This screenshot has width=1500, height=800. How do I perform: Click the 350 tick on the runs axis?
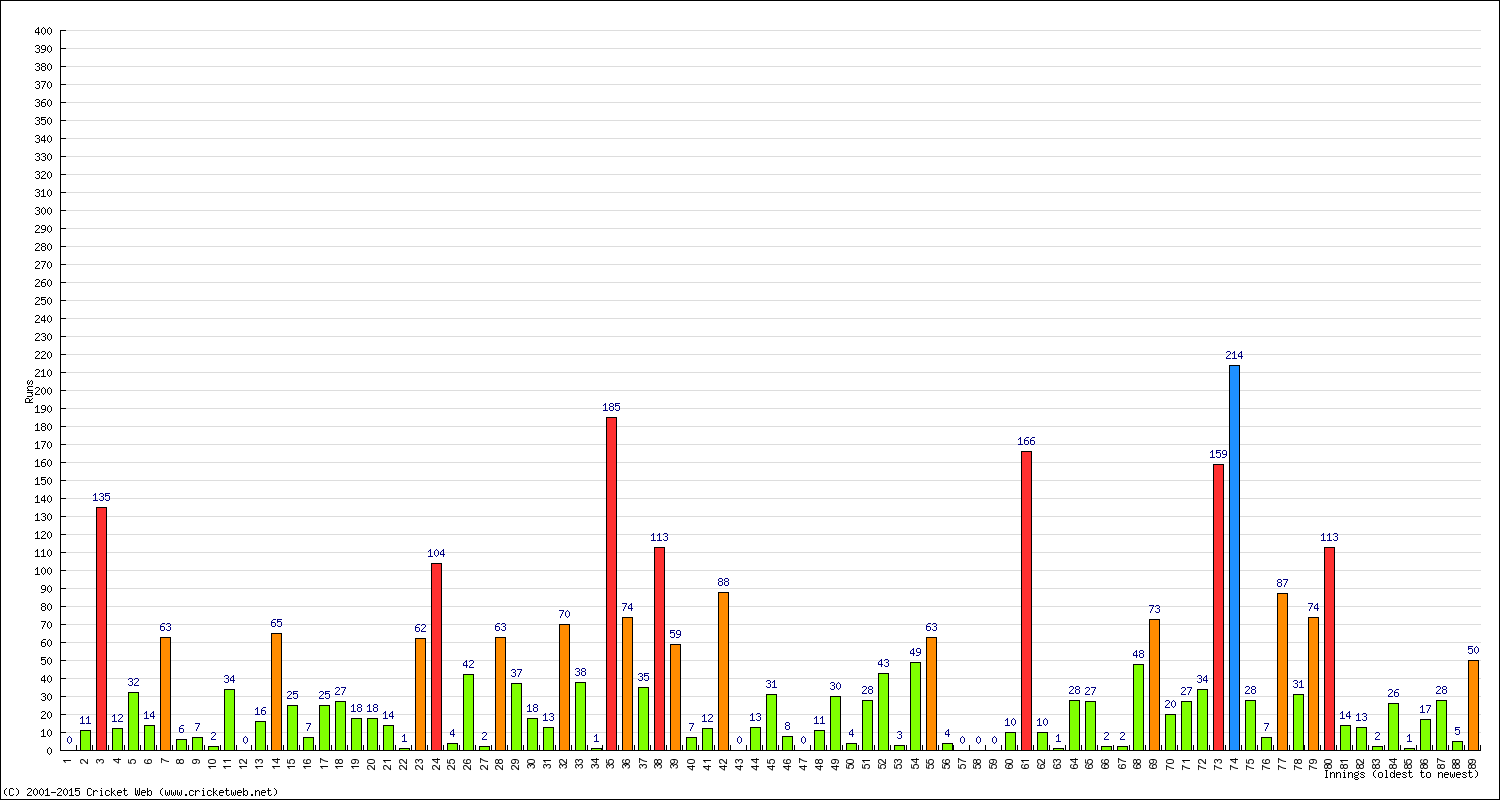[x=42, y=121]
